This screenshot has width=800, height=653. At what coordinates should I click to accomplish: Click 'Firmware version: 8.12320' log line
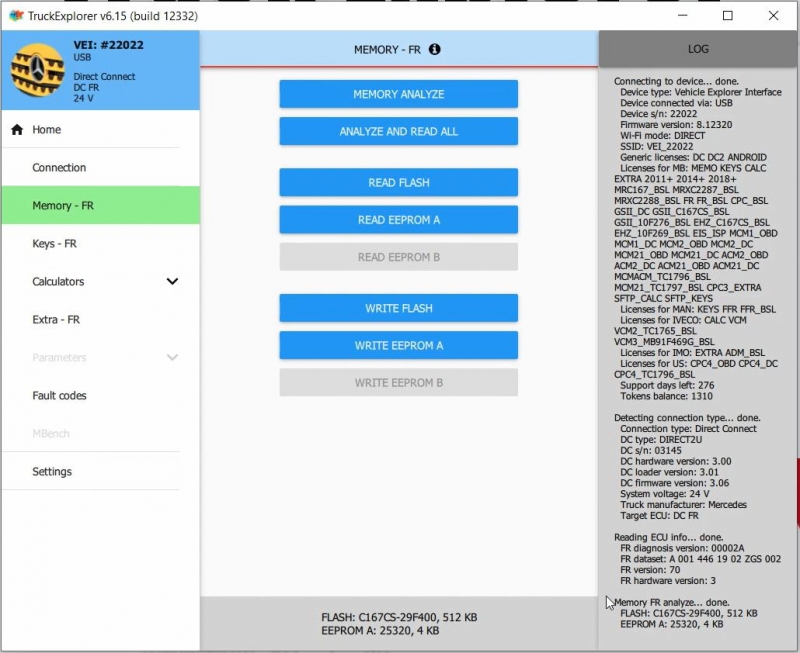pyautogui.click(x=676, y=124)
